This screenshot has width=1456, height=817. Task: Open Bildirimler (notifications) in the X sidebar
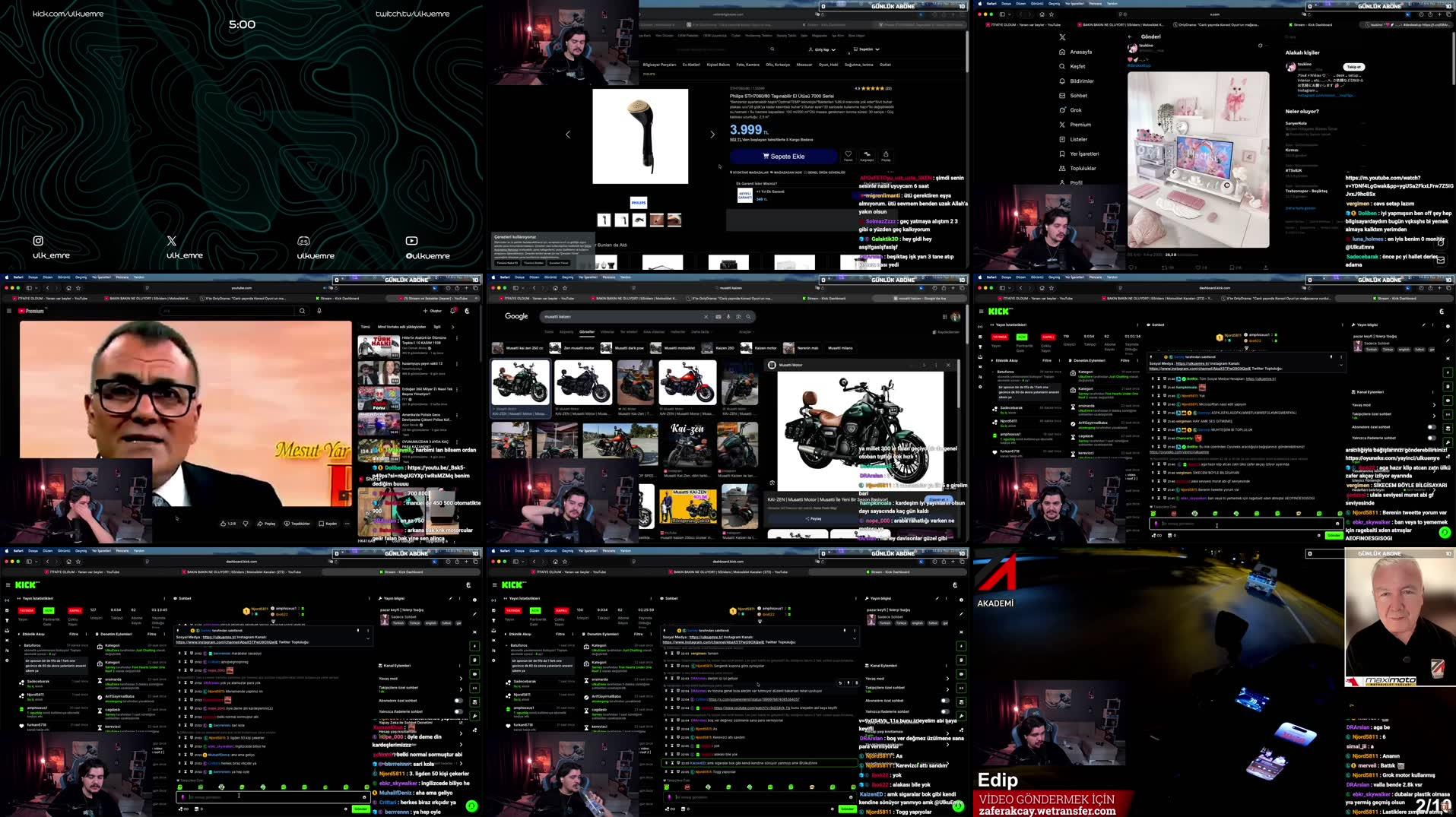tap(1077, 81)
